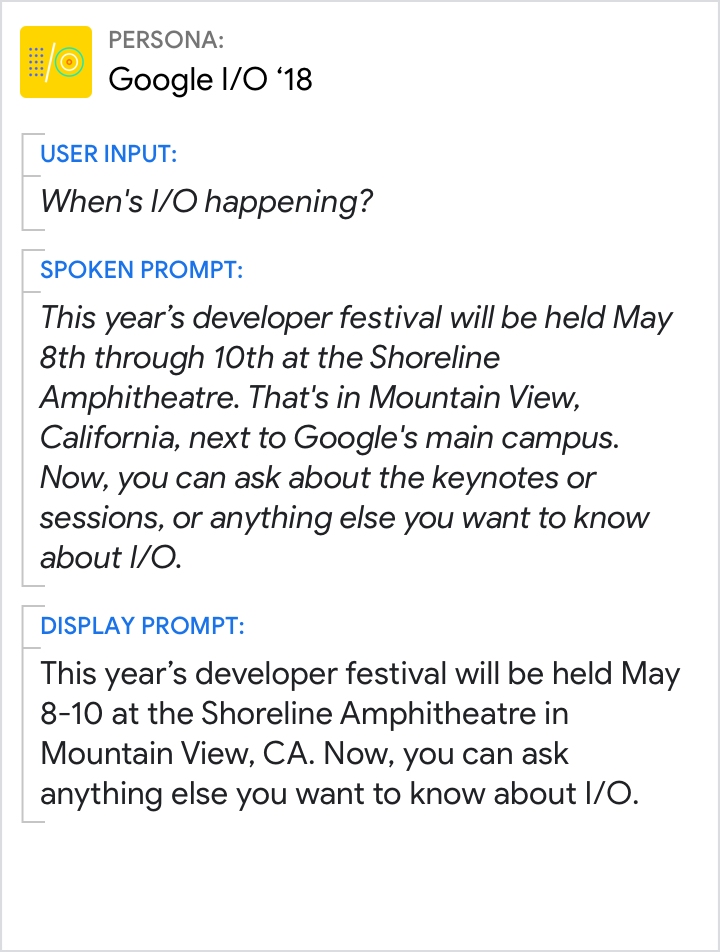Click the italic word "Amphitheatre." in the spoken prompt
The height and width of the screenshot is (952, 720).
(137, 398)
